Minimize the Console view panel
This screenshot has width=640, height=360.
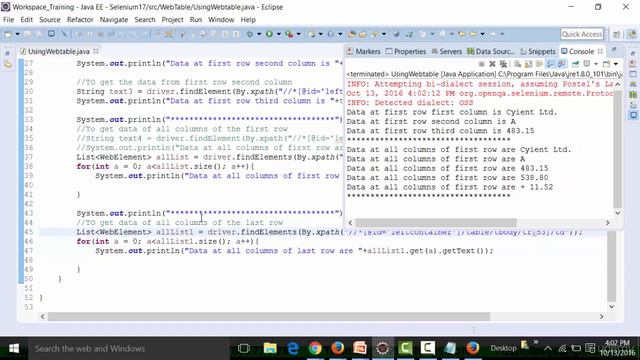point(614,50)
